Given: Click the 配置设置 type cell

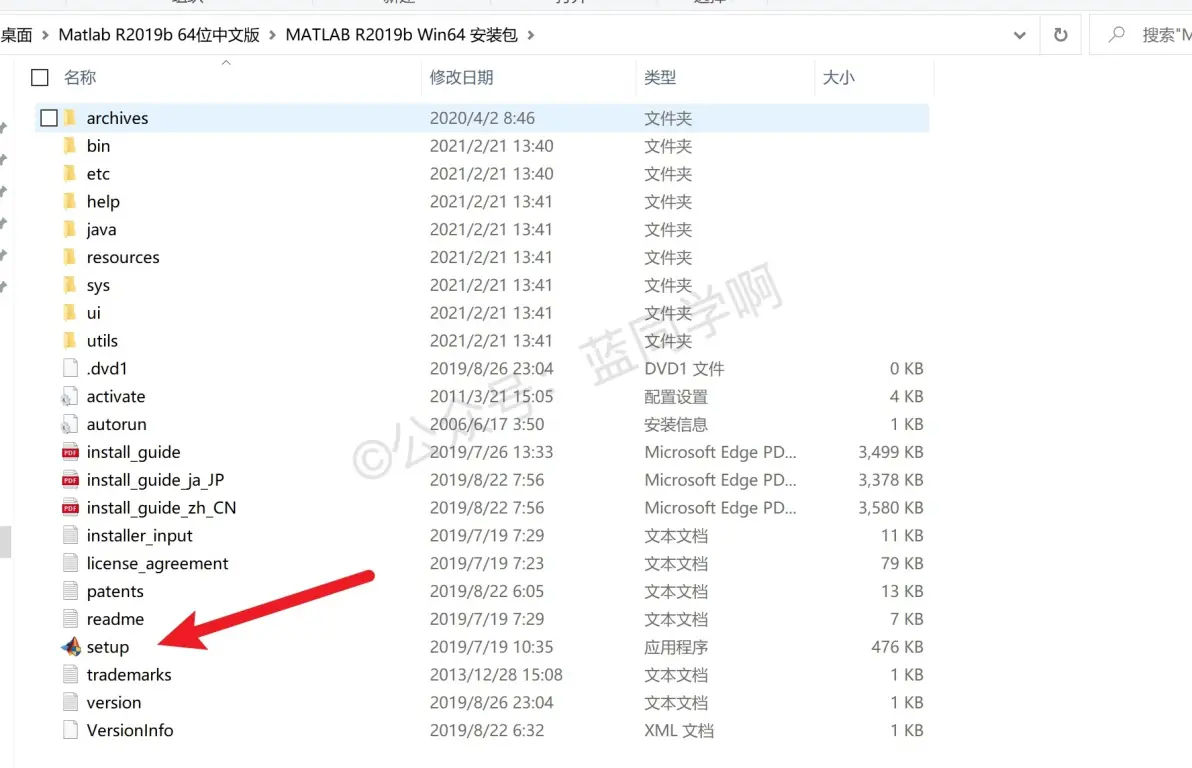Looking at the screenshot, I should click(x=676, y=396).
